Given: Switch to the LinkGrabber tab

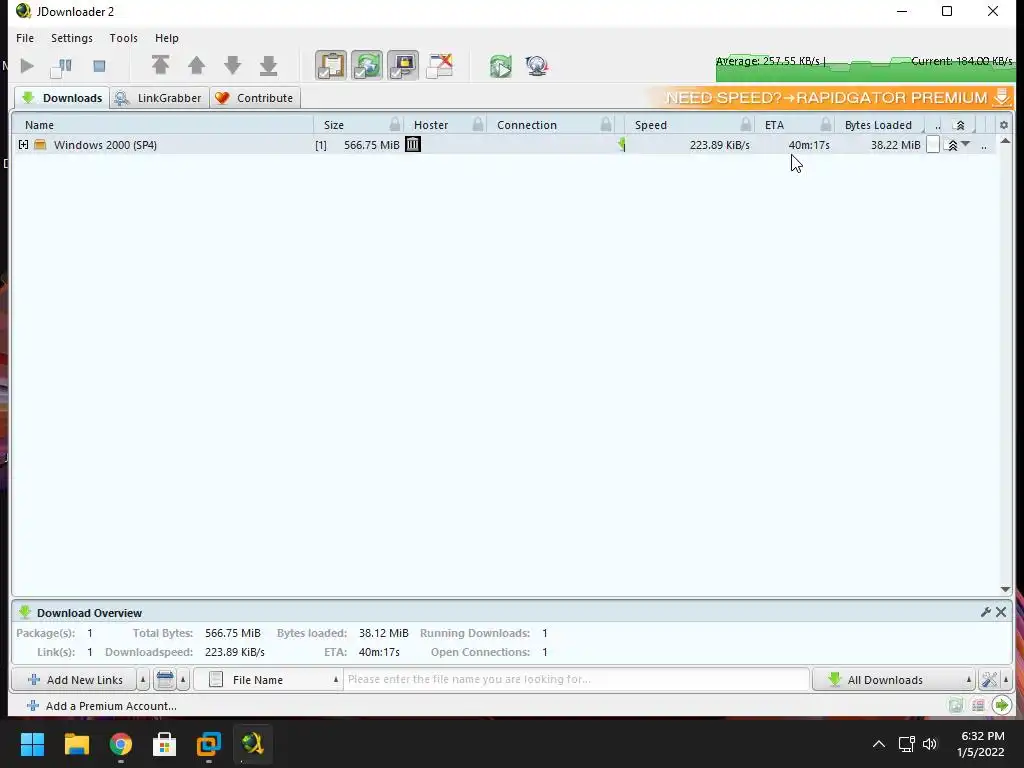Looking at the screenshot, I should (160, 98).
